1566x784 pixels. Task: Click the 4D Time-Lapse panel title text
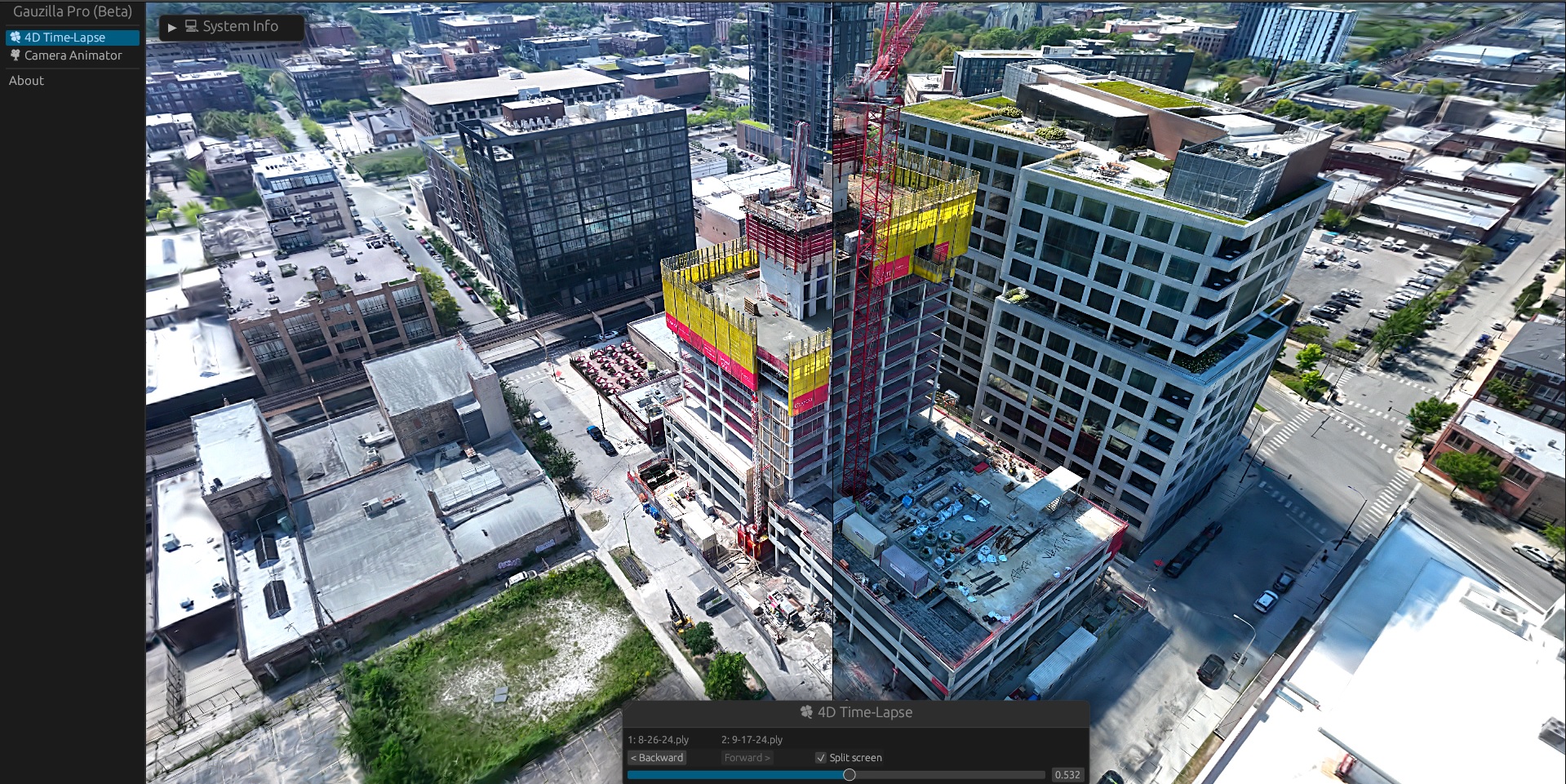[864, 712]
